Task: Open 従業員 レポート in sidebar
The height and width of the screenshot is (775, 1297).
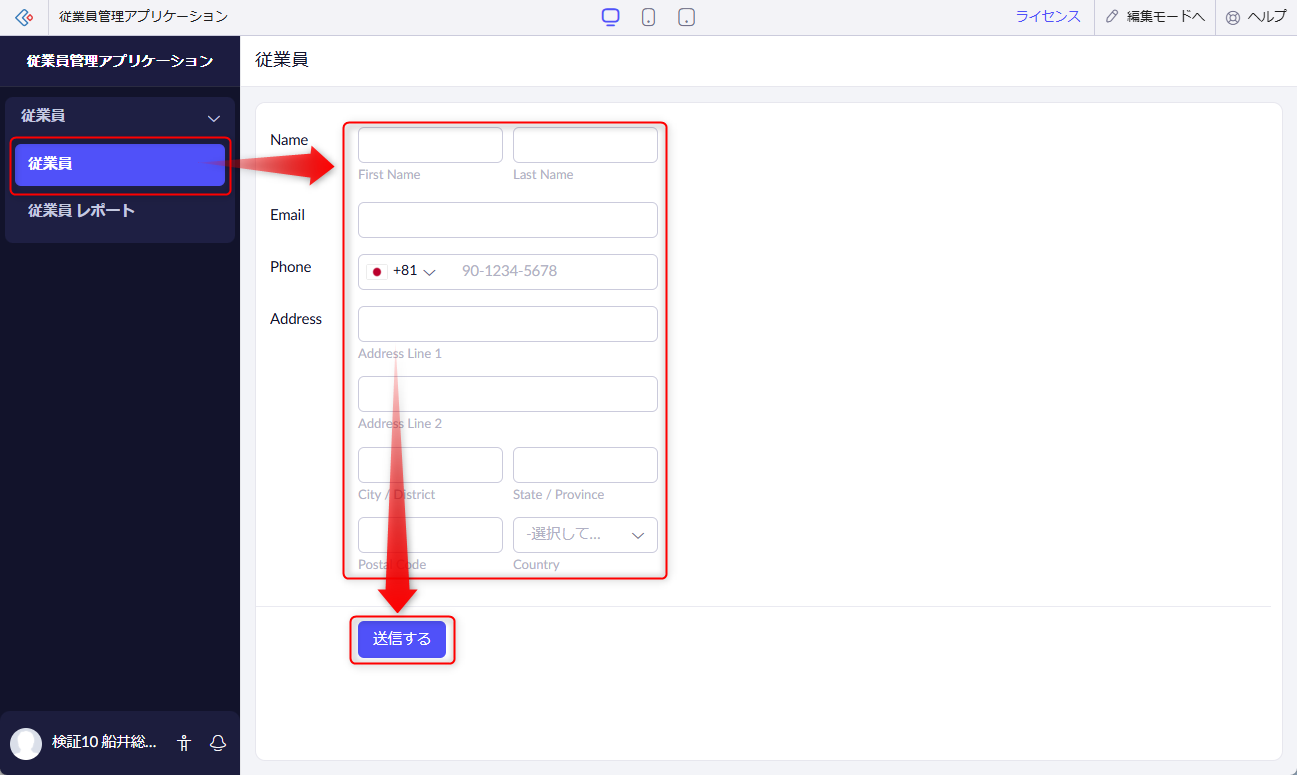Action: point(81,211)
